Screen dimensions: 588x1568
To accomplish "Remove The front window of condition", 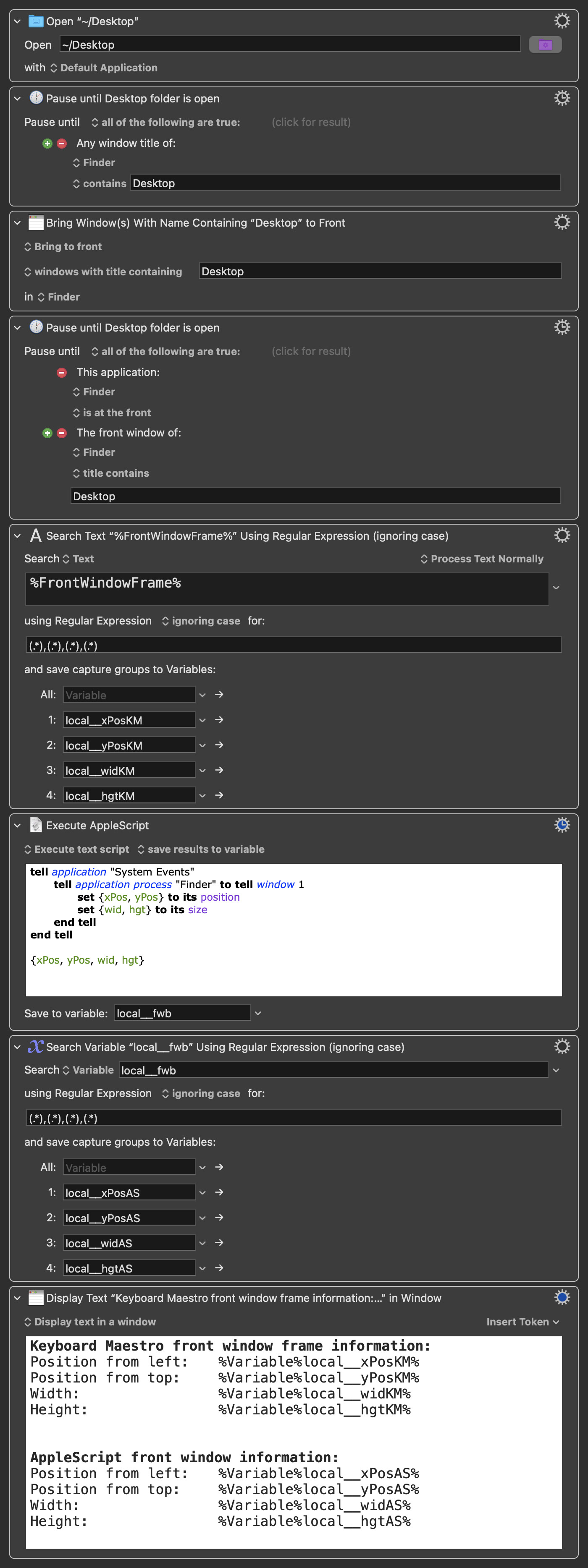I will tap(62, 434).
